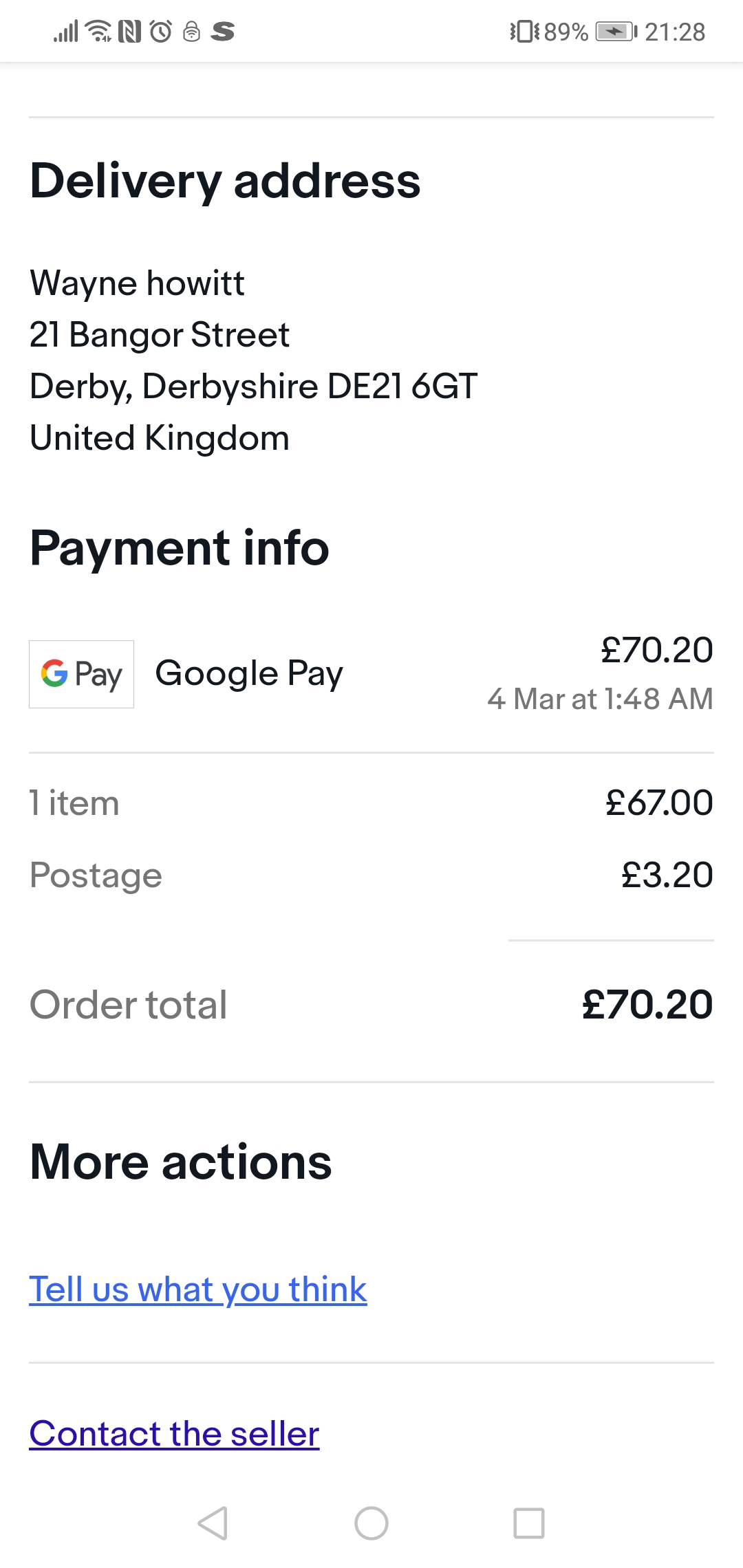Tap the clock time 21:28
This screenshot has width=743, height=1568.
coord(675,32)
